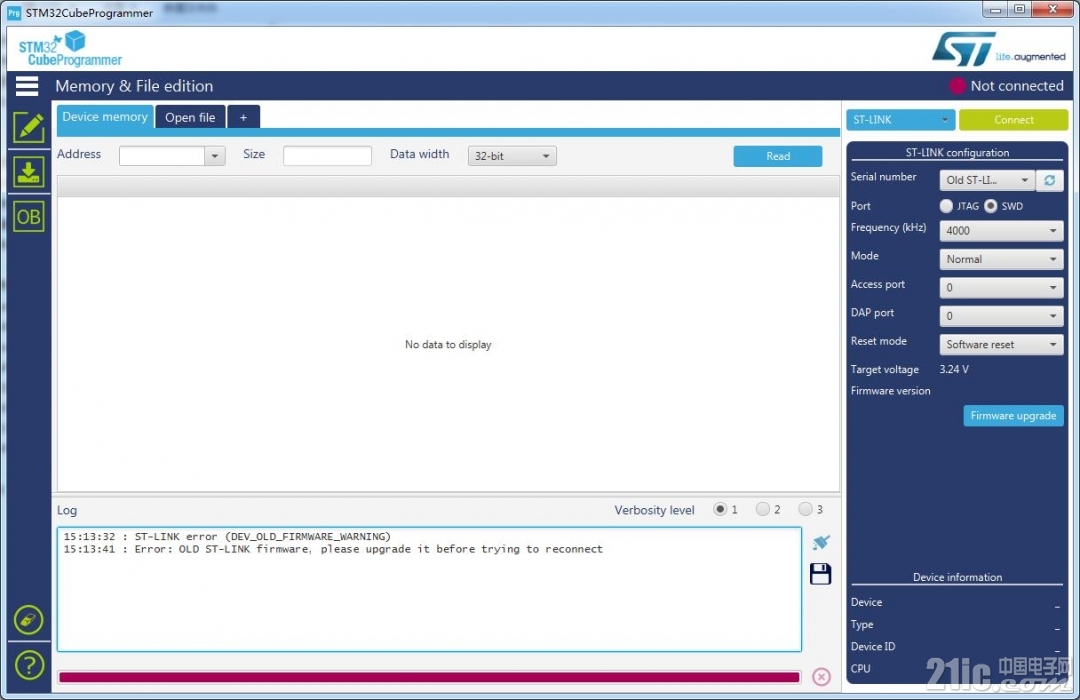Click the CPU label in Device information
The image size is (1080, 700).
861,668
